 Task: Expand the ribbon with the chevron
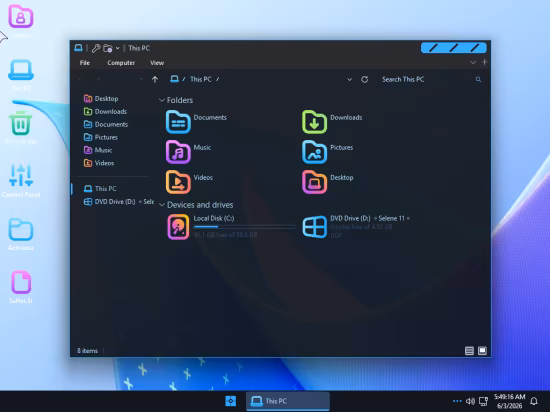click(x=473, y=62)
